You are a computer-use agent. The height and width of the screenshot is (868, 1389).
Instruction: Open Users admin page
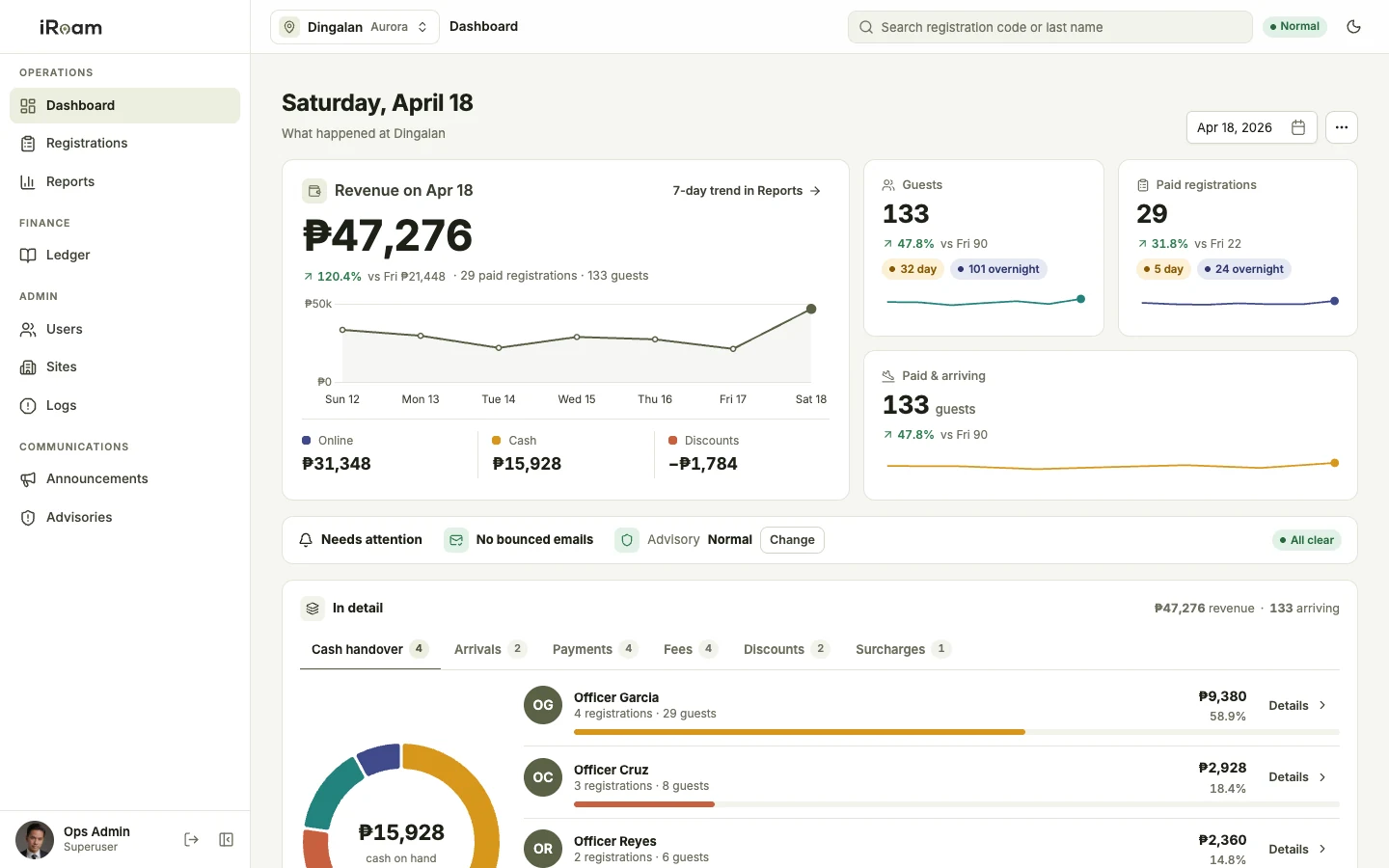click(124, 329)
